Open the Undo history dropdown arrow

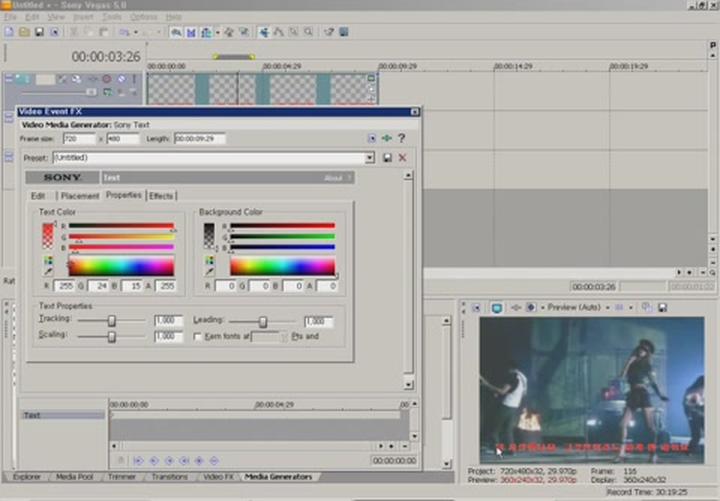[136, 32]
